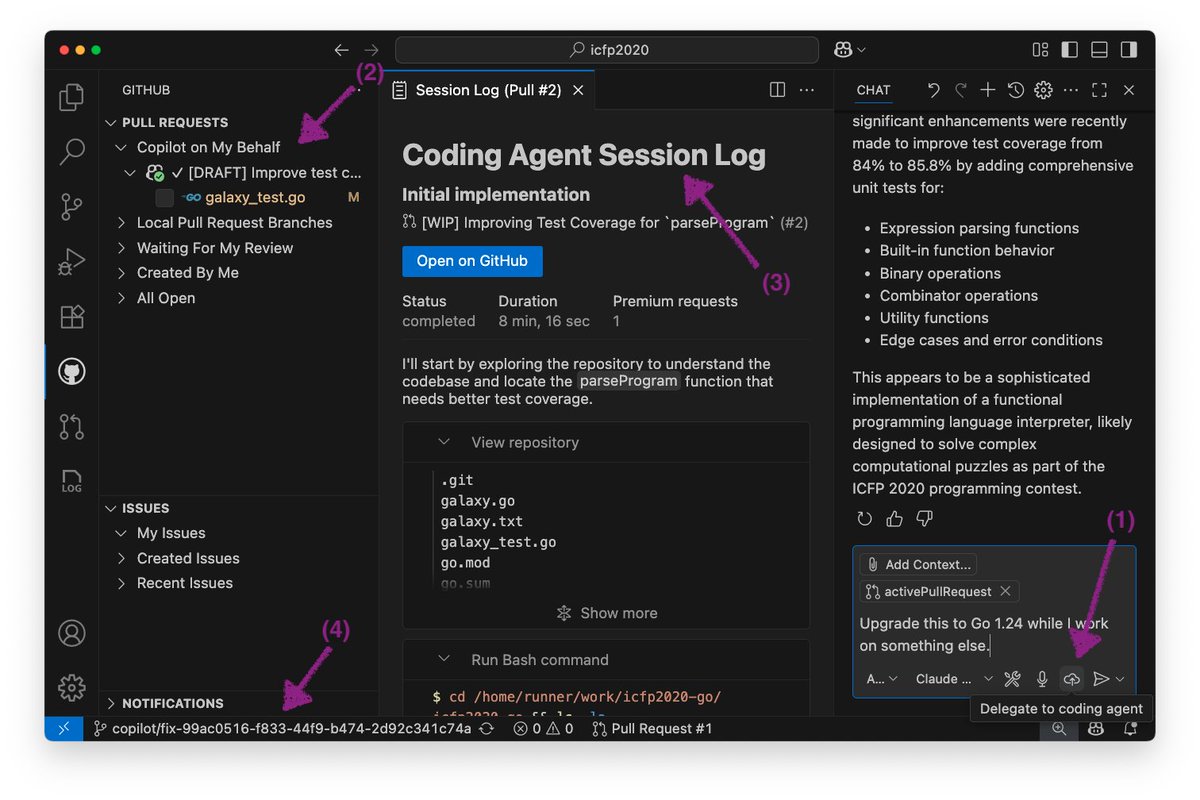
Task: Split the editor to the right
Action: tap(777, 90)
